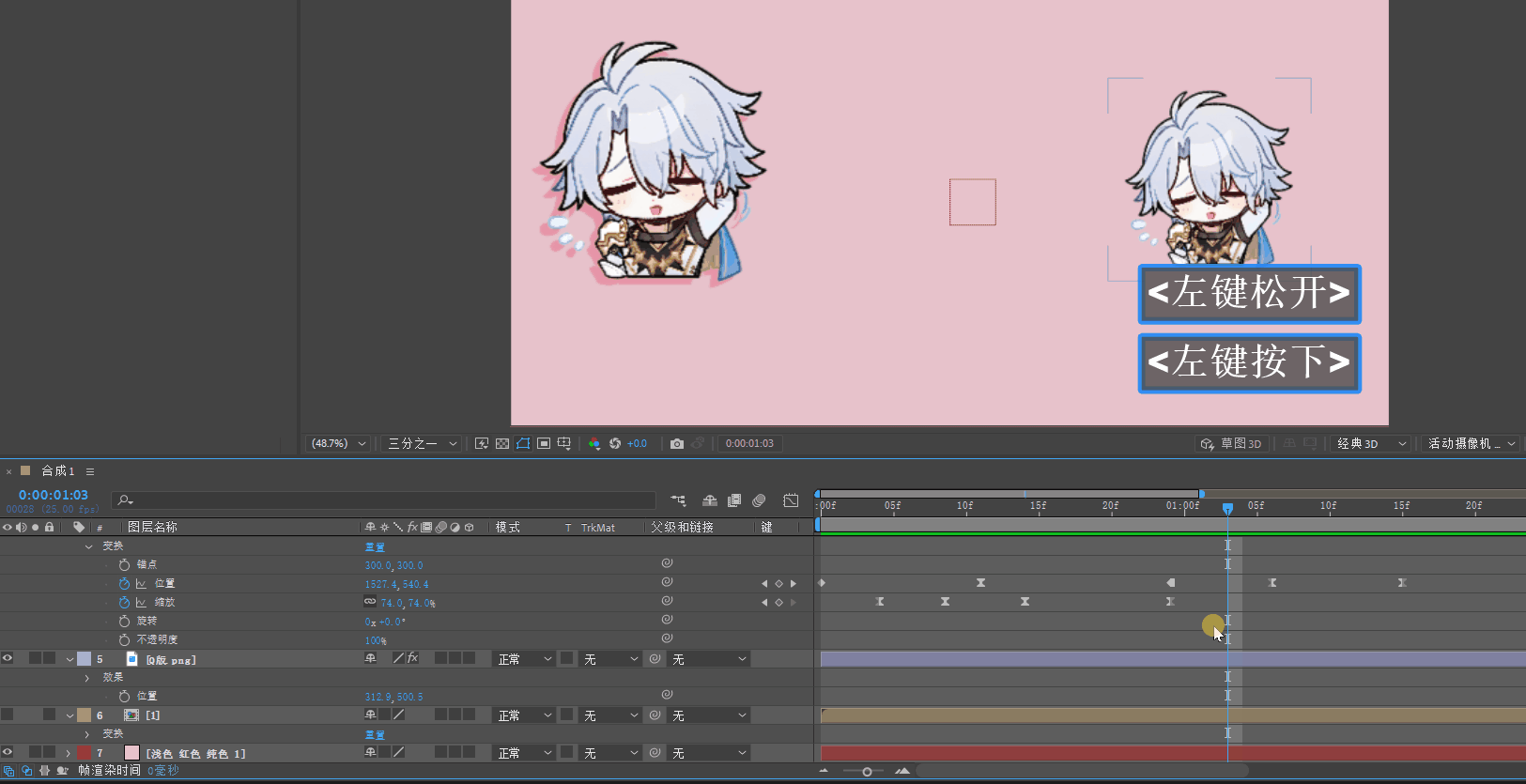The image size is (1526, 784).
Task: Add keyframe diamond on scale row
Action: (778, 602)
